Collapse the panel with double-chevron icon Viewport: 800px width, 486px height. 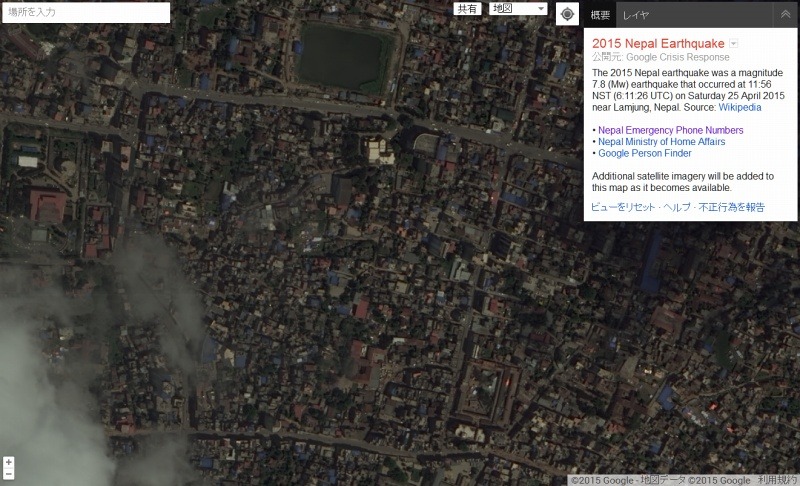[x=785, y=15]
